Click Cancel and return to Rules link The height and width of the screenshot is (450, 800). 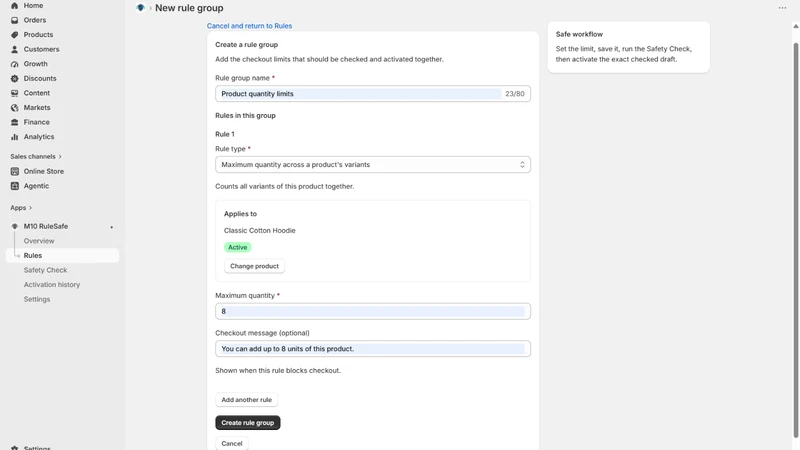pos(249,26)
